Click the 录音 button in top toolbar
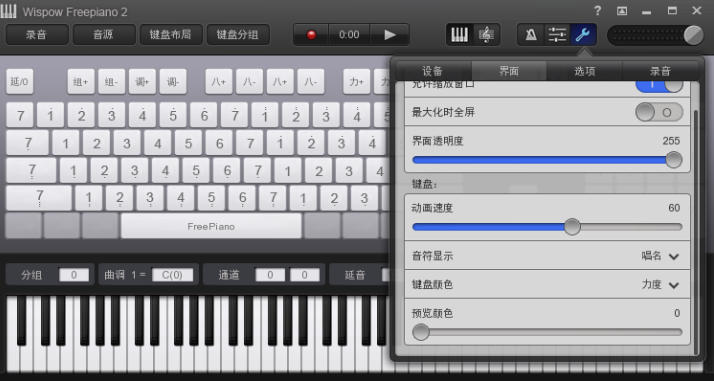The width and height of the screenshot is (714, 381). [x=37, y=35]
